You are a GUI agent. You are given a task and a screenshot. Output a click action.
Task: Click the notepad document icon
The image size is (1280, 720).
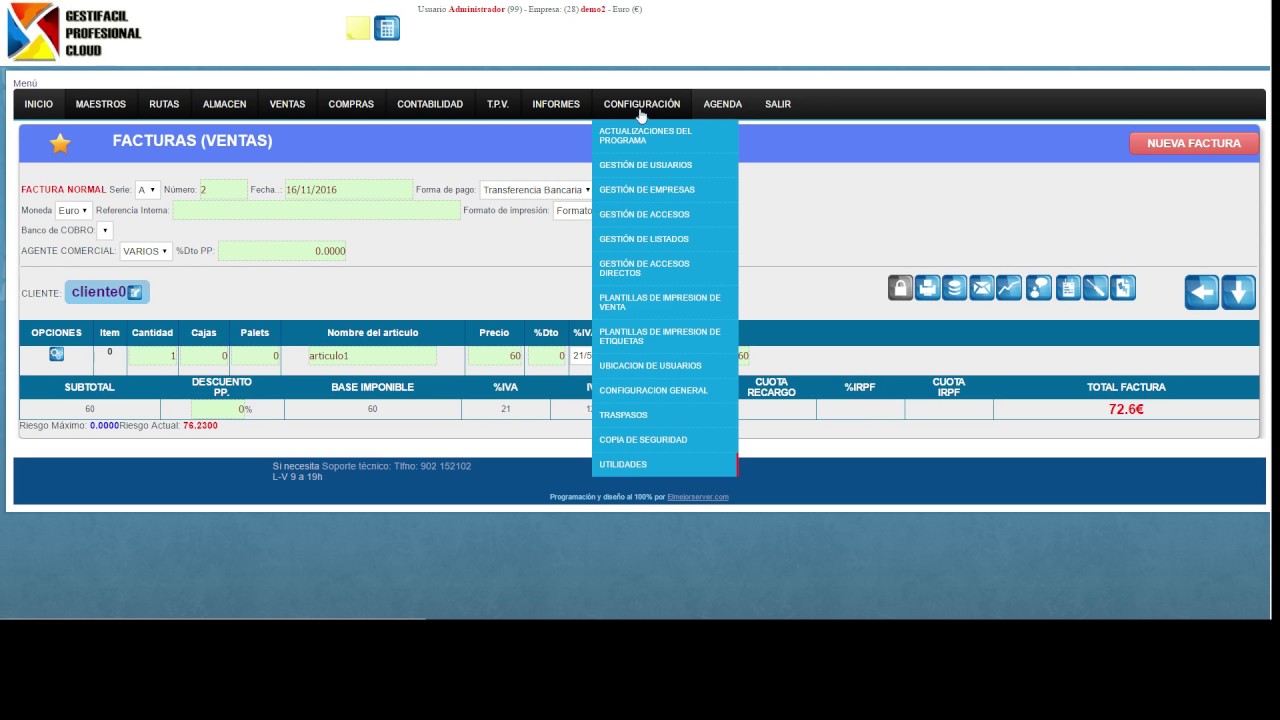[x=1068, y=289]
